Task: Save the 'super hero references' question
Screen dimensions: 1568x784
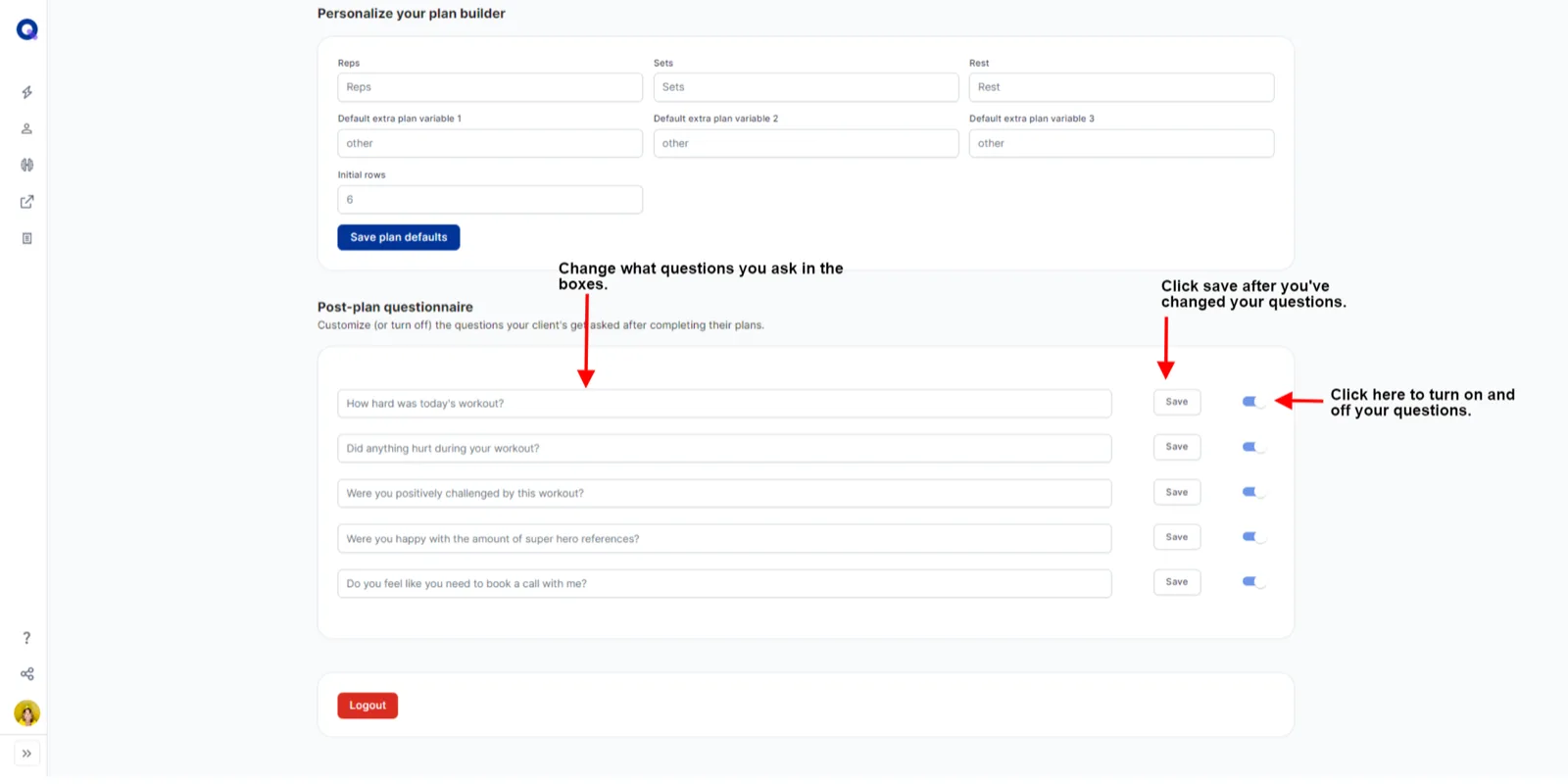Action: point(1177,537)
